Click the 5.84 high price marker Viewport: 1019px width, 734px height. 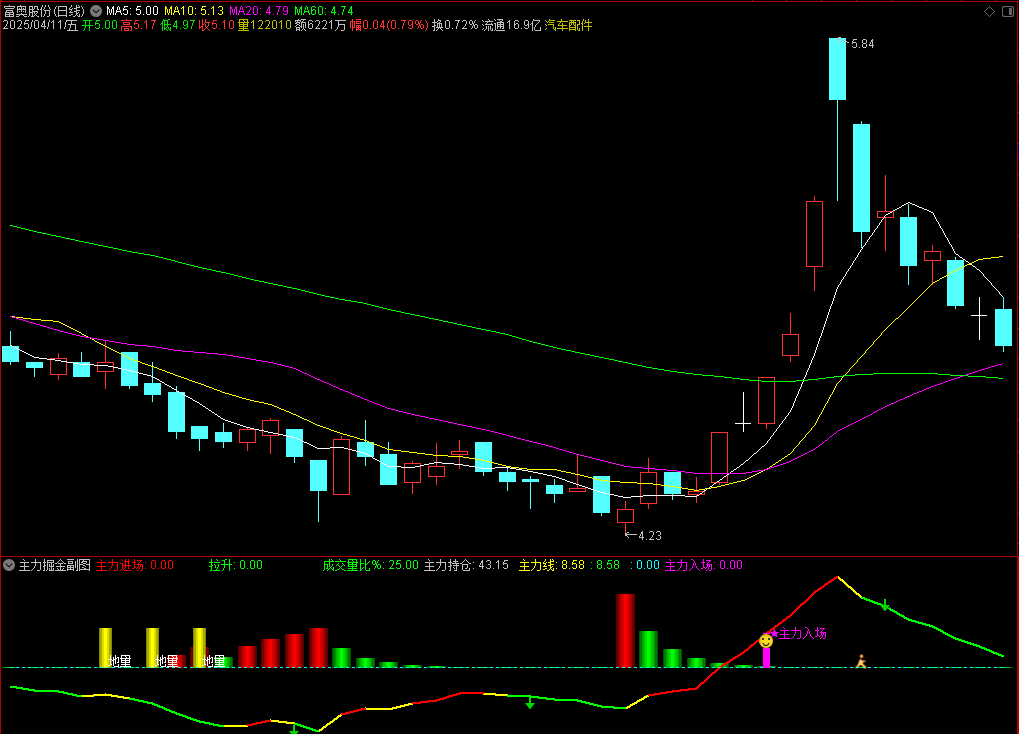[862, 44]
